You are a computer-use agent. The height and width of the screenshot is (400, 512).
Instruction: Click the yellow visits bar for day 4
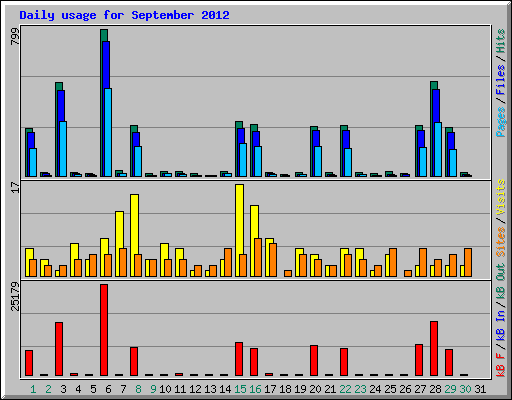(74, 251)
